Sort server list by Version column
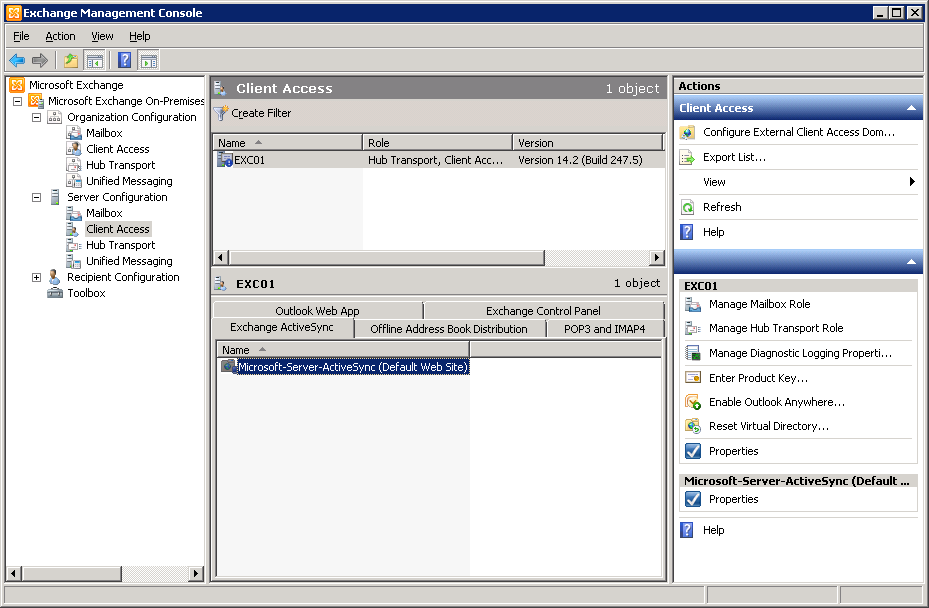The height and width of the screenshot is (608, 929). (588, 143)
